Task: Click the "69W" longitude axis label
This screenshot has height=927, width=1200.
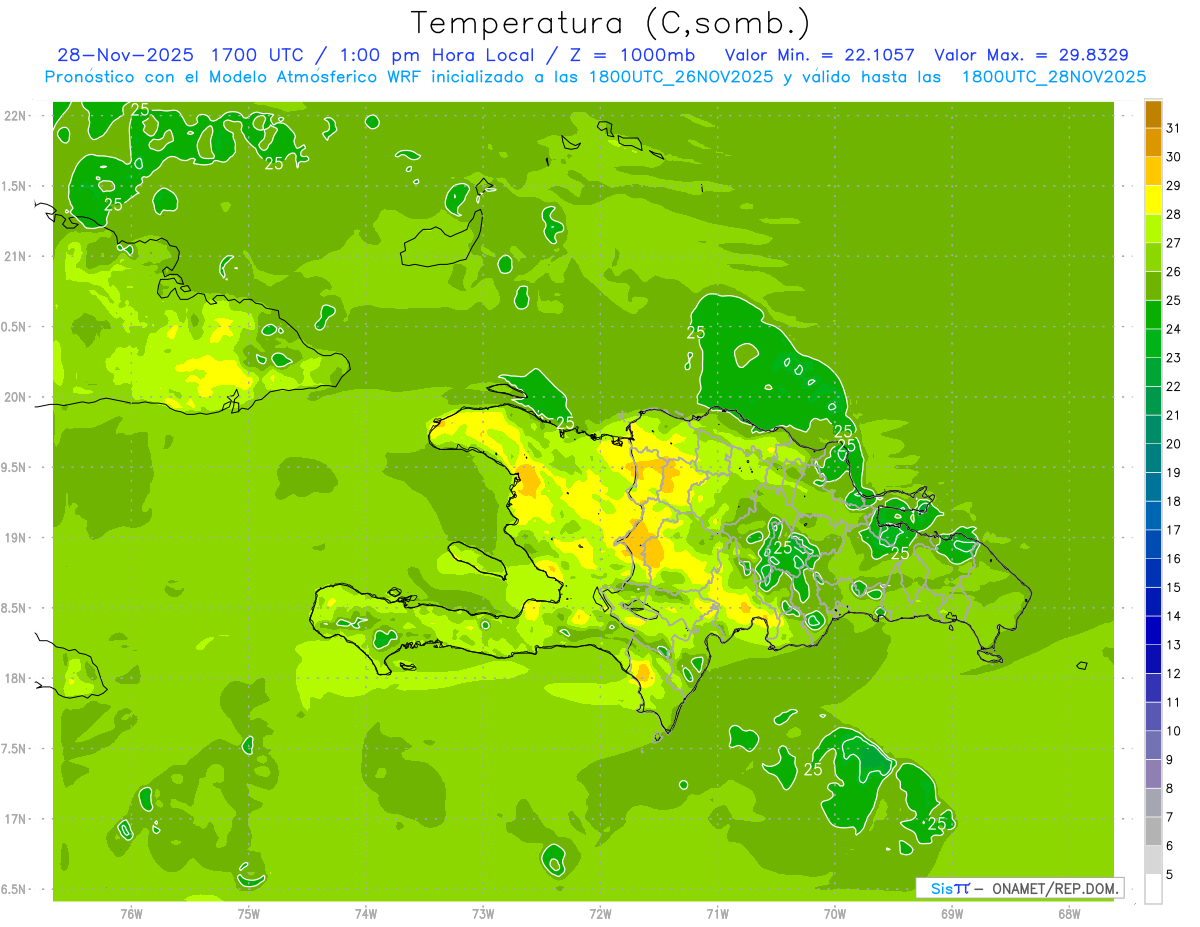Action: (x=952, y=913)
